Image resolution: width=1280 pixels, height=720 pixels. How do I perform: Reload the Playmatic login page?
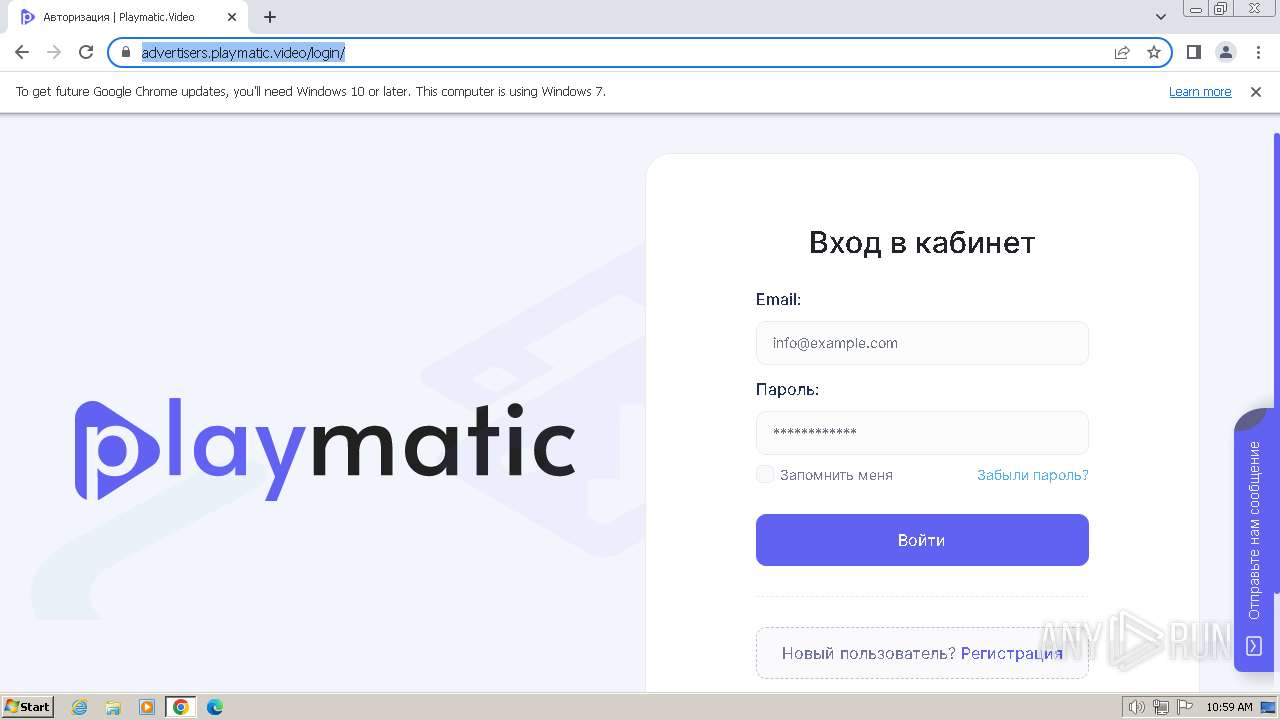[86, 52]
